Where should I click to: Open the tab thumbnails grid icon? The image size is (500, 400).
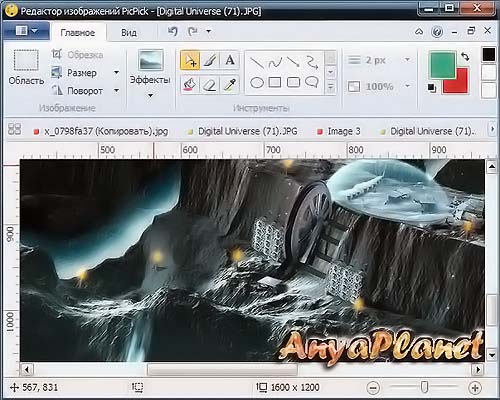[15, 129]
